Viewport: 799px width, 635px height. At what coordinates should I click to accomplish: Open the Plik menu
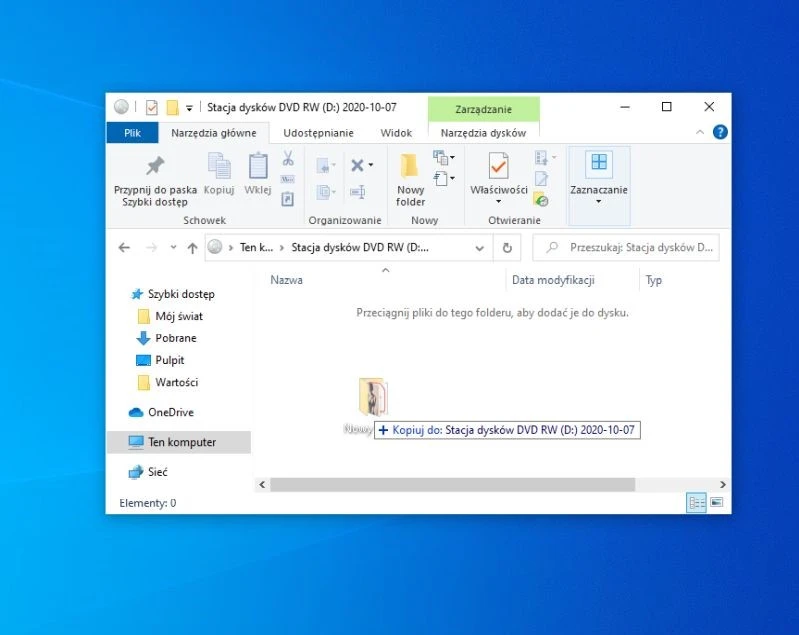tap(132, 132)
